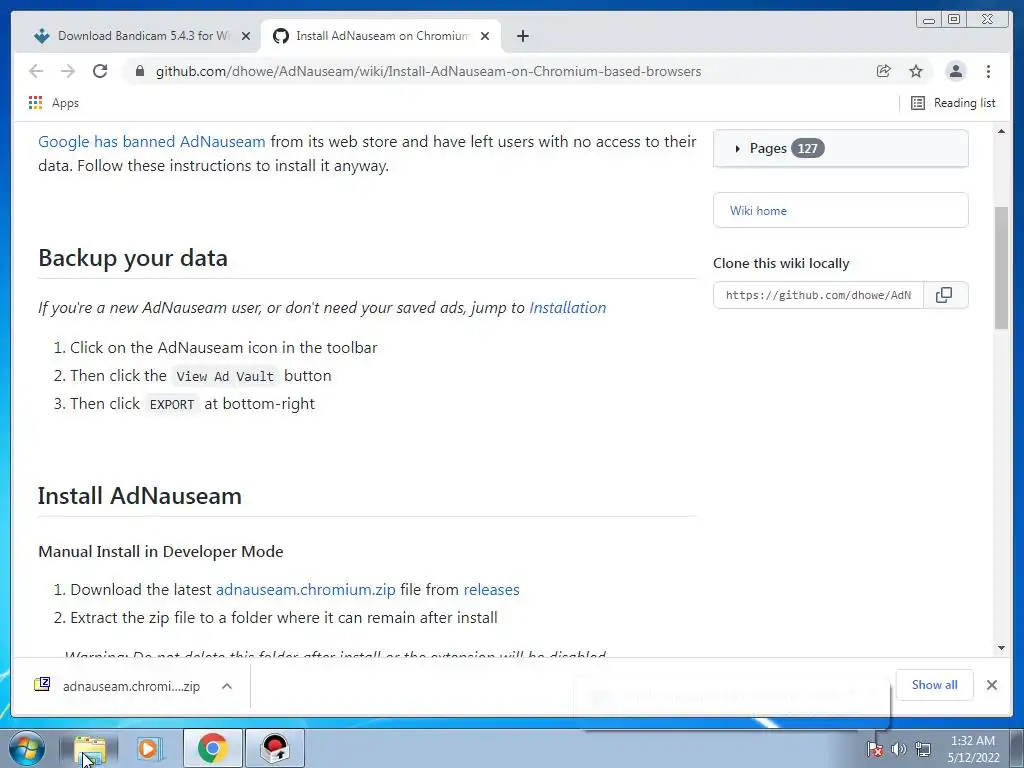Bookmark this tab with the star icon

(916, 71)
